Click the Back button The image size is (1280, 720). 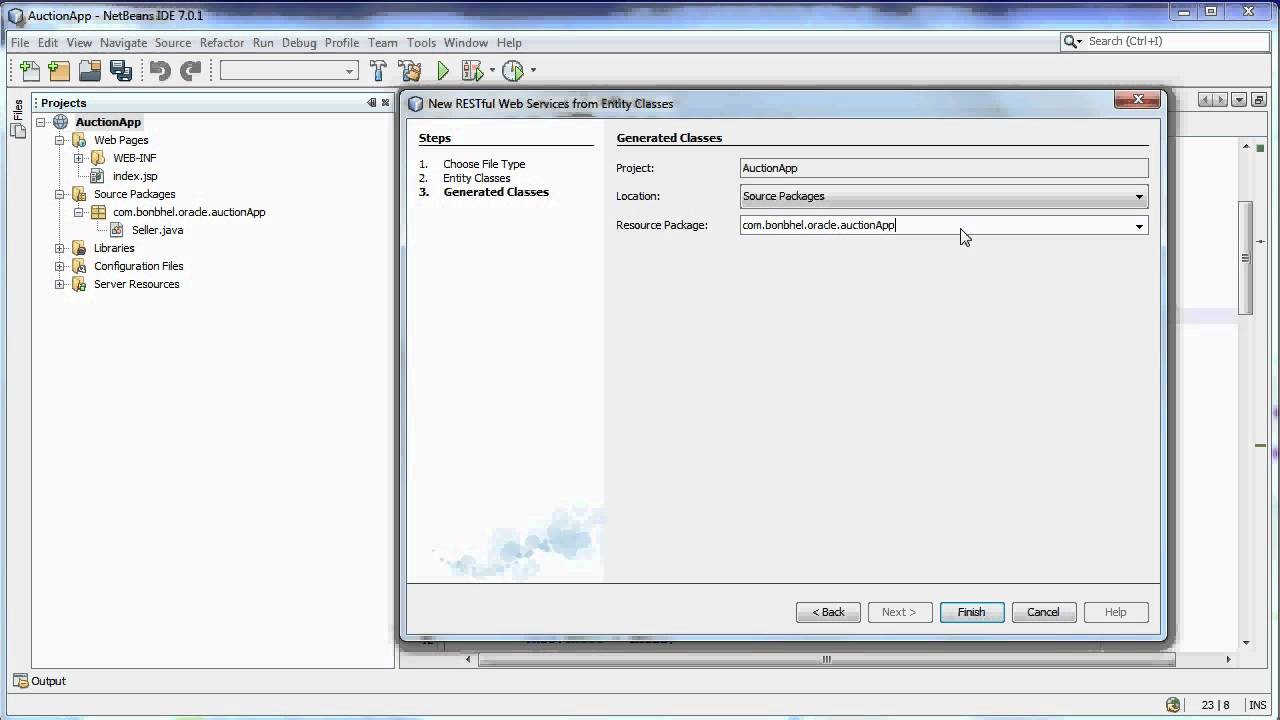pos(828,612)
